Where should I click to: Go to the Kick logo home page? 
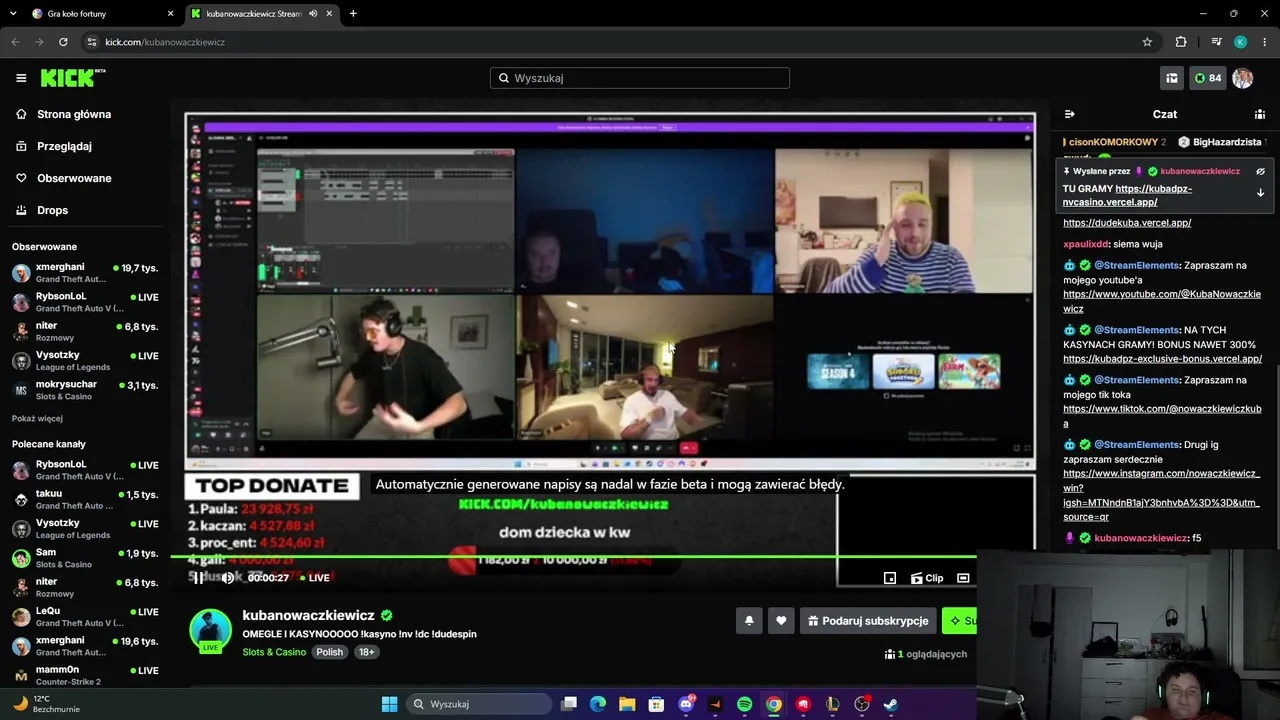(73, 78)
